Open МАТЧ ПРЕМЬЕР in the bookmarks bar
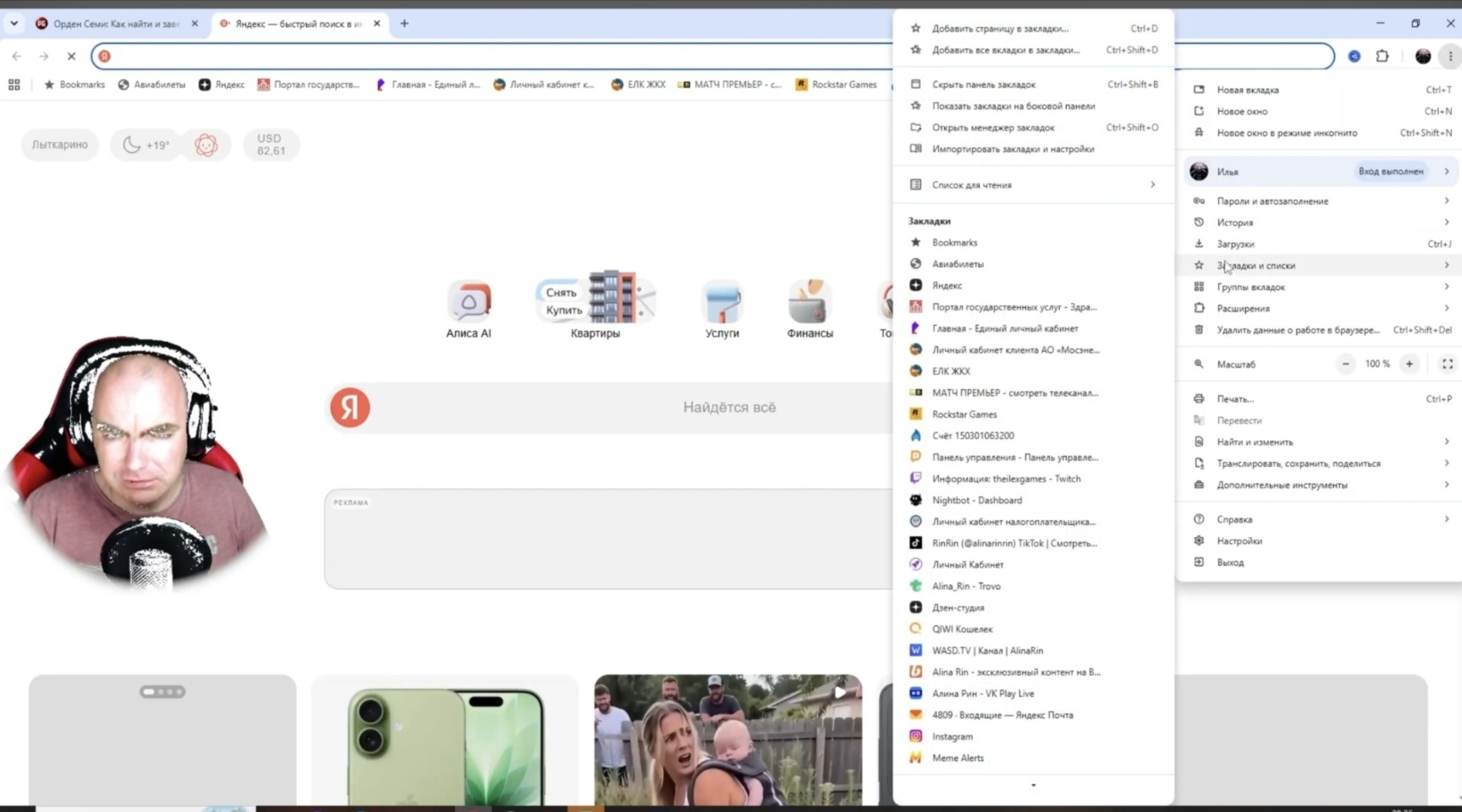Viewport: 1462px width, 812px height. (x=729, y=85)
